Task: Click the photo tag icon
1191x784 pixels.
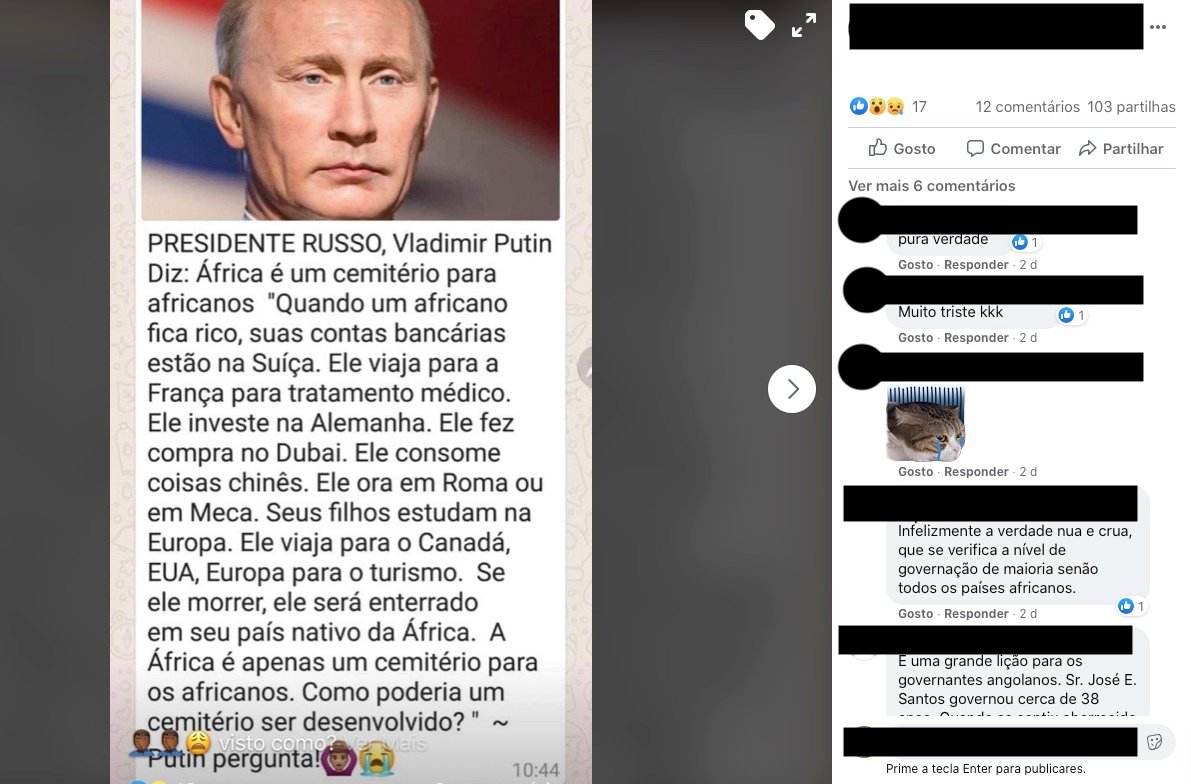Action: [759, 25]
